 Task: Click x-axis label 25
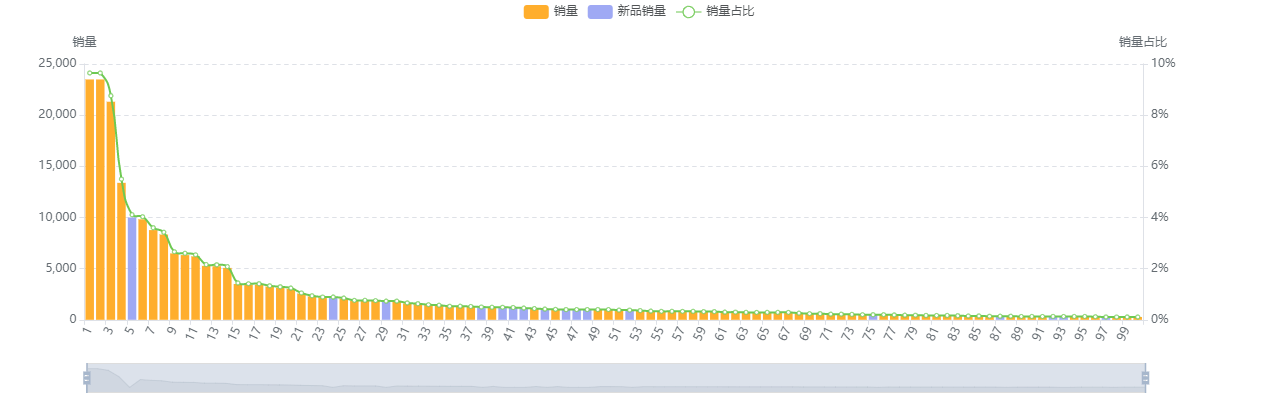click(340, 333)
